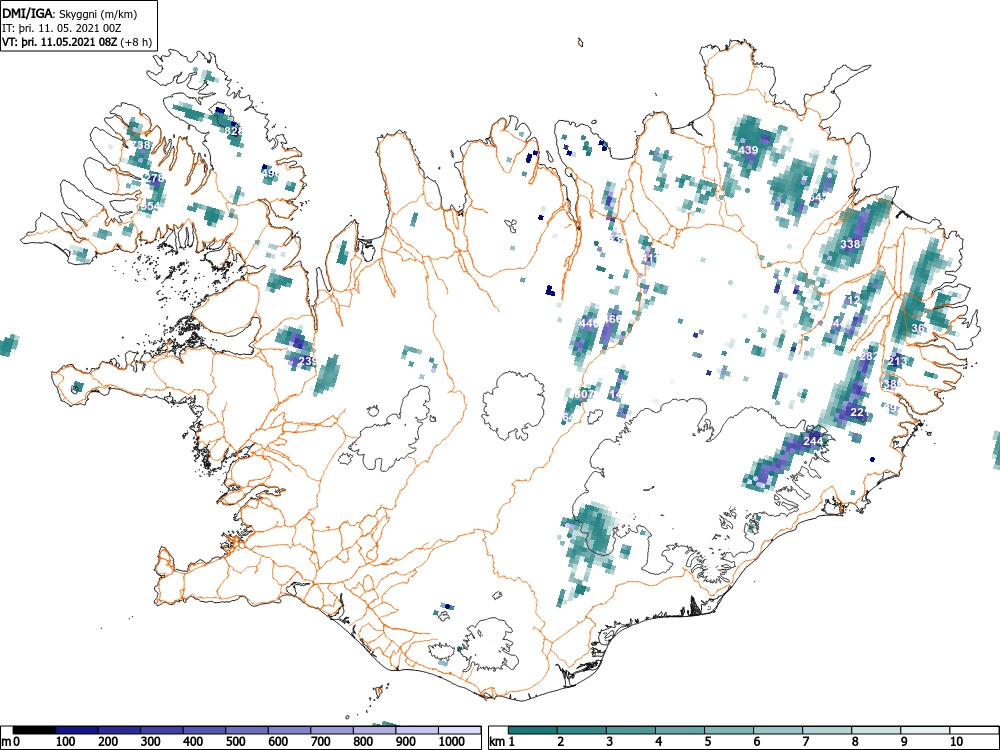The height and width of the screenshot is (750, 1000).
Task: Click the '5' label on the kilometer legend
Action: (x=707, y=742)
